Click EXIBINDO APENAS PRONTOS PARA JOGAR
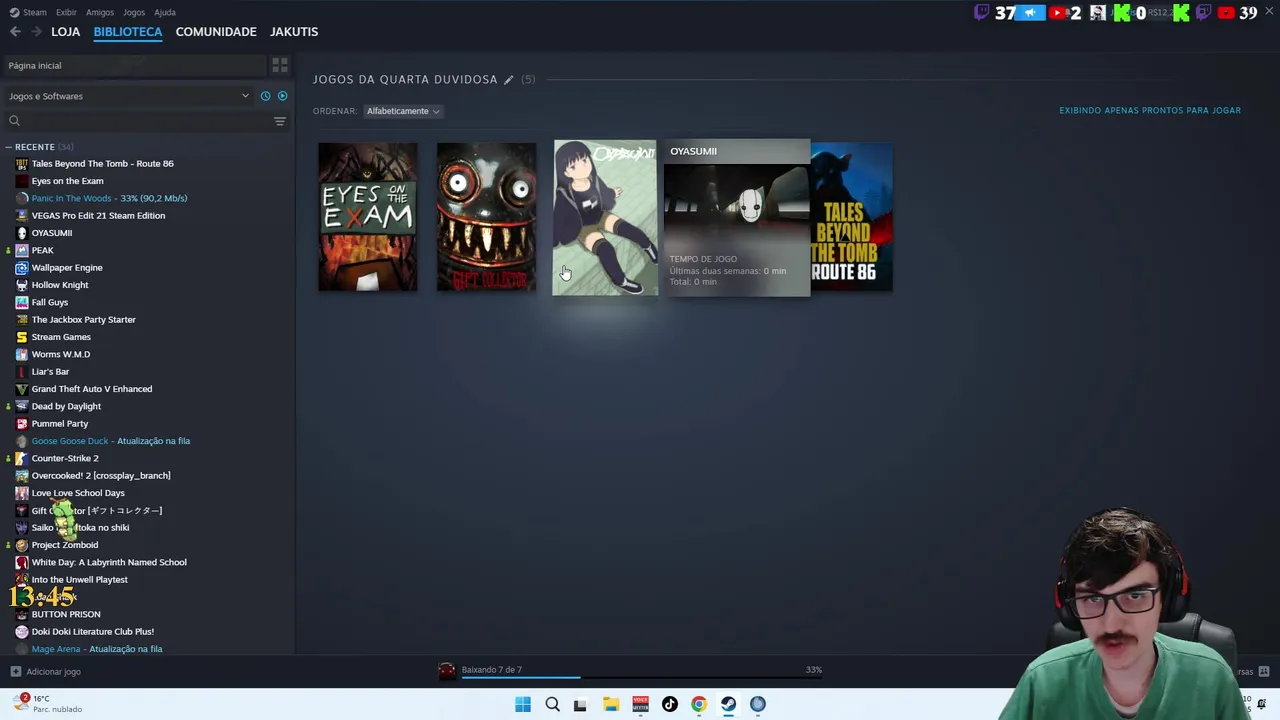Screen dimensions: 1280x720 (x=1150, y=110)
